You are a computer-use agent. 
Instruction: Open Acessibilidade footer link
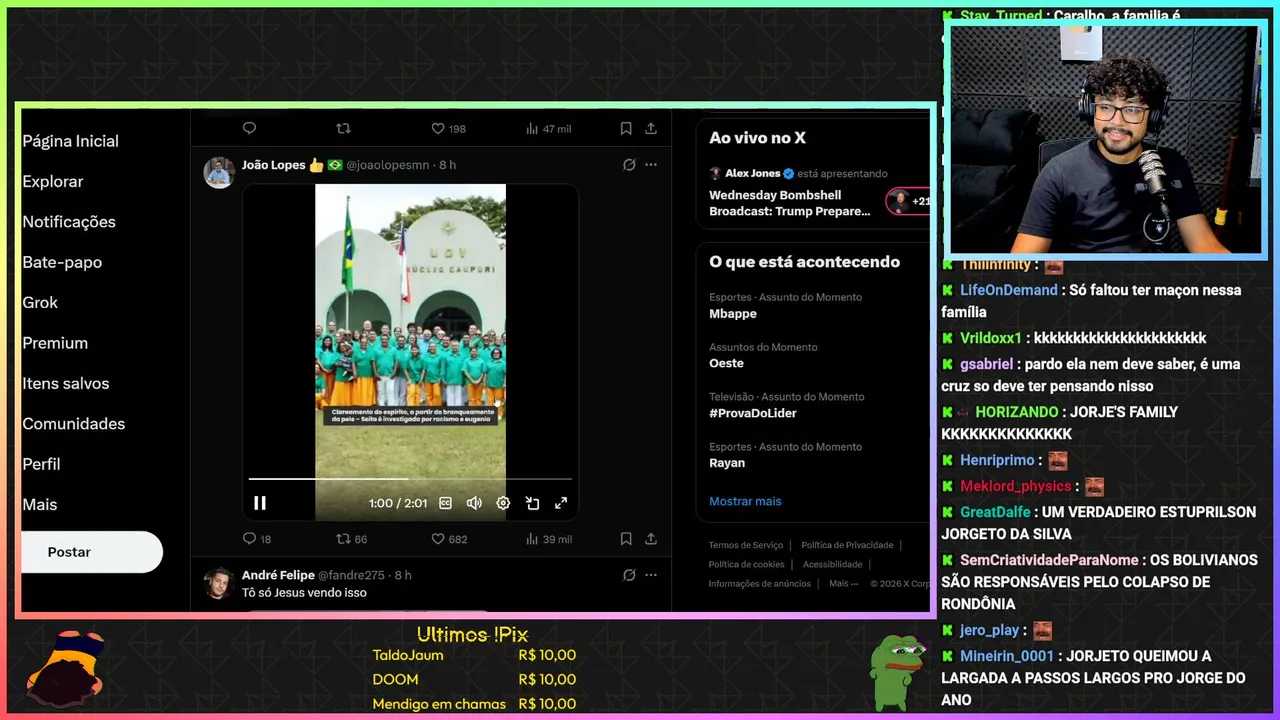[x=832, y=564]
